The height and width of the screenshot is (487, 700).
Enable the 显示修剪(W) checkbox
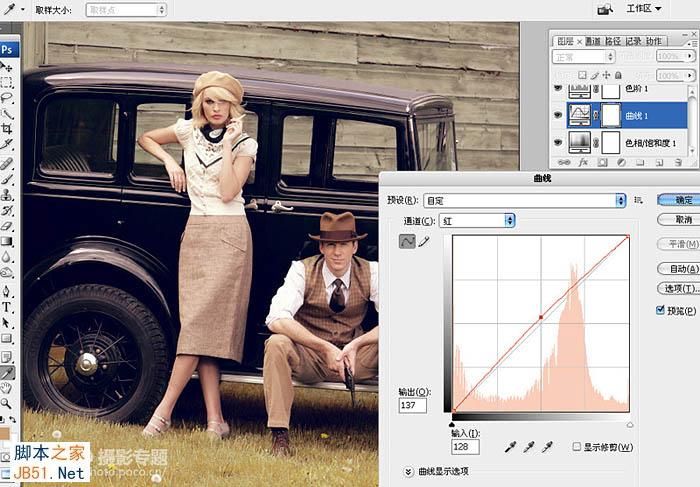coord(577,446)
